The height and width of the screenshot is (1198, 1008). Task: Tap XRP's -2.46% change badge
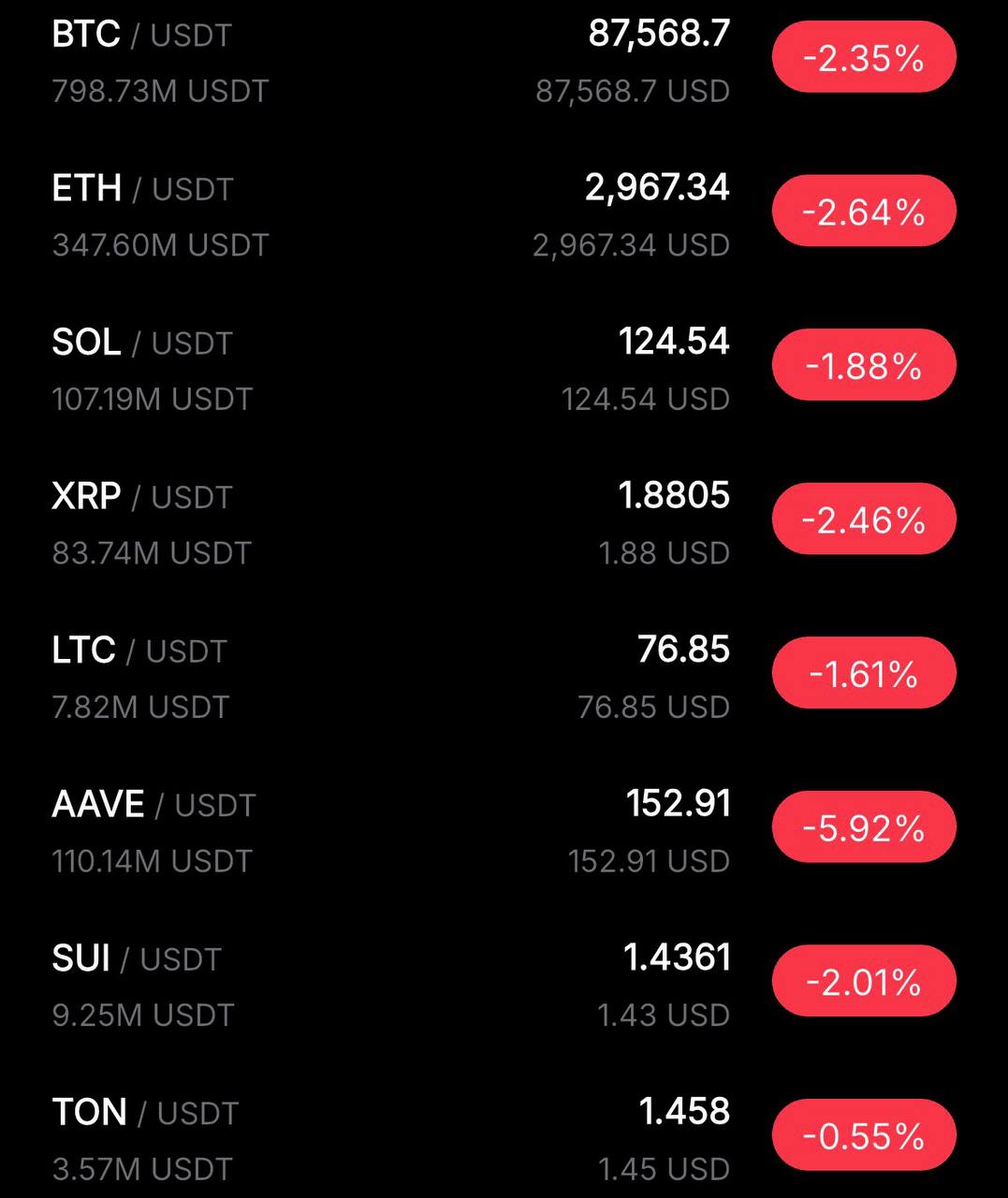tap(863, 519)
